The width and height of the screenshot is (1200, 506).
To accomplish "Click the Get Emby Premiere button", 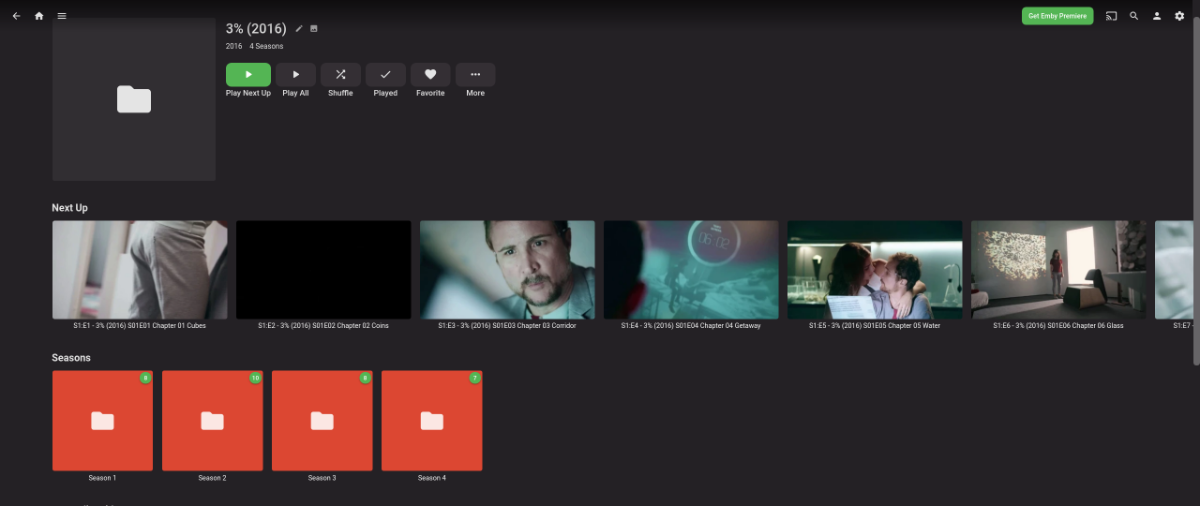I will coord(1057,16).
